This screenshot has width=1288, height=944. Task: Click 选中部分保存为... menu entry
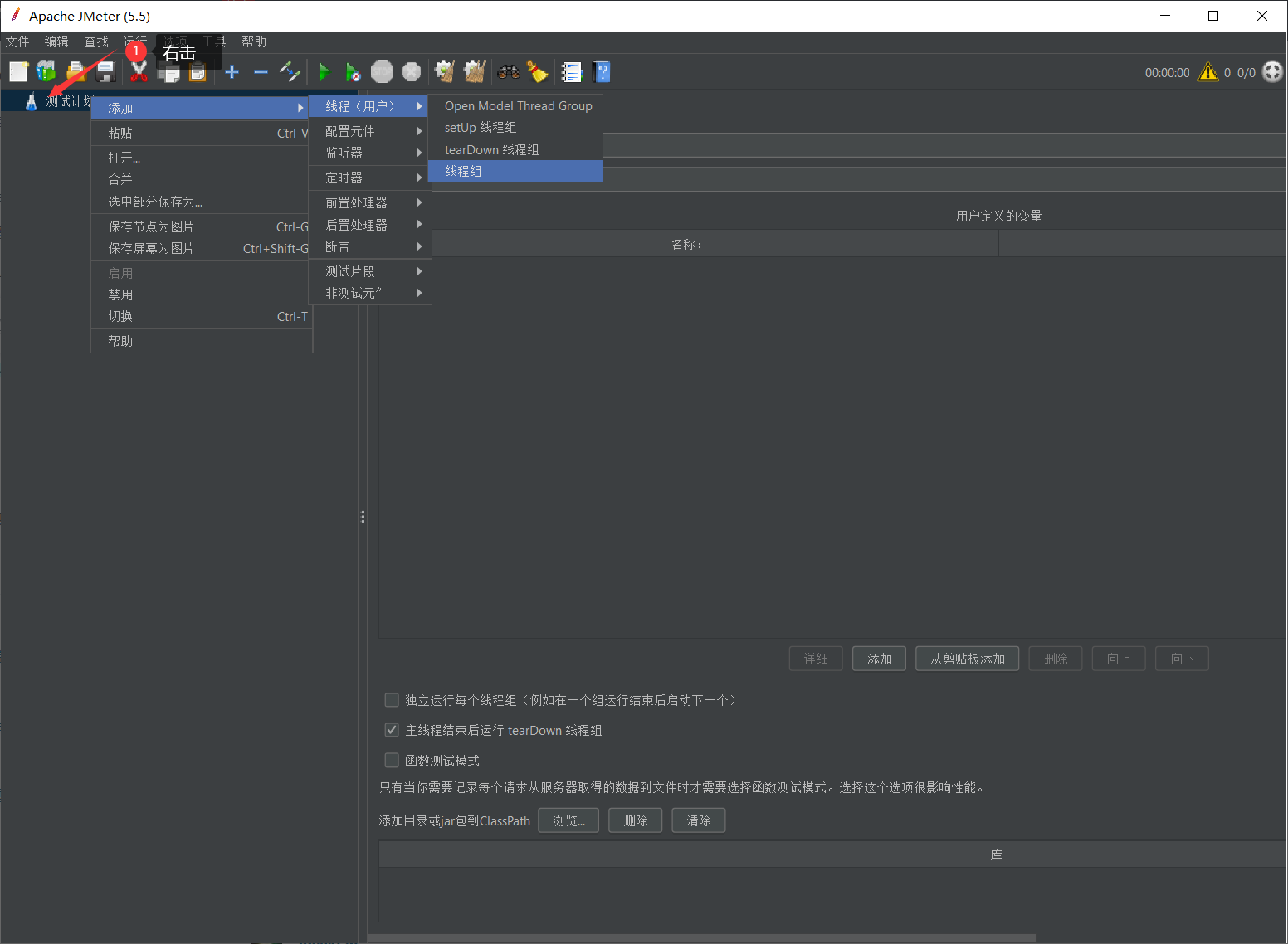pyautogui.click(x=200, y=202)
